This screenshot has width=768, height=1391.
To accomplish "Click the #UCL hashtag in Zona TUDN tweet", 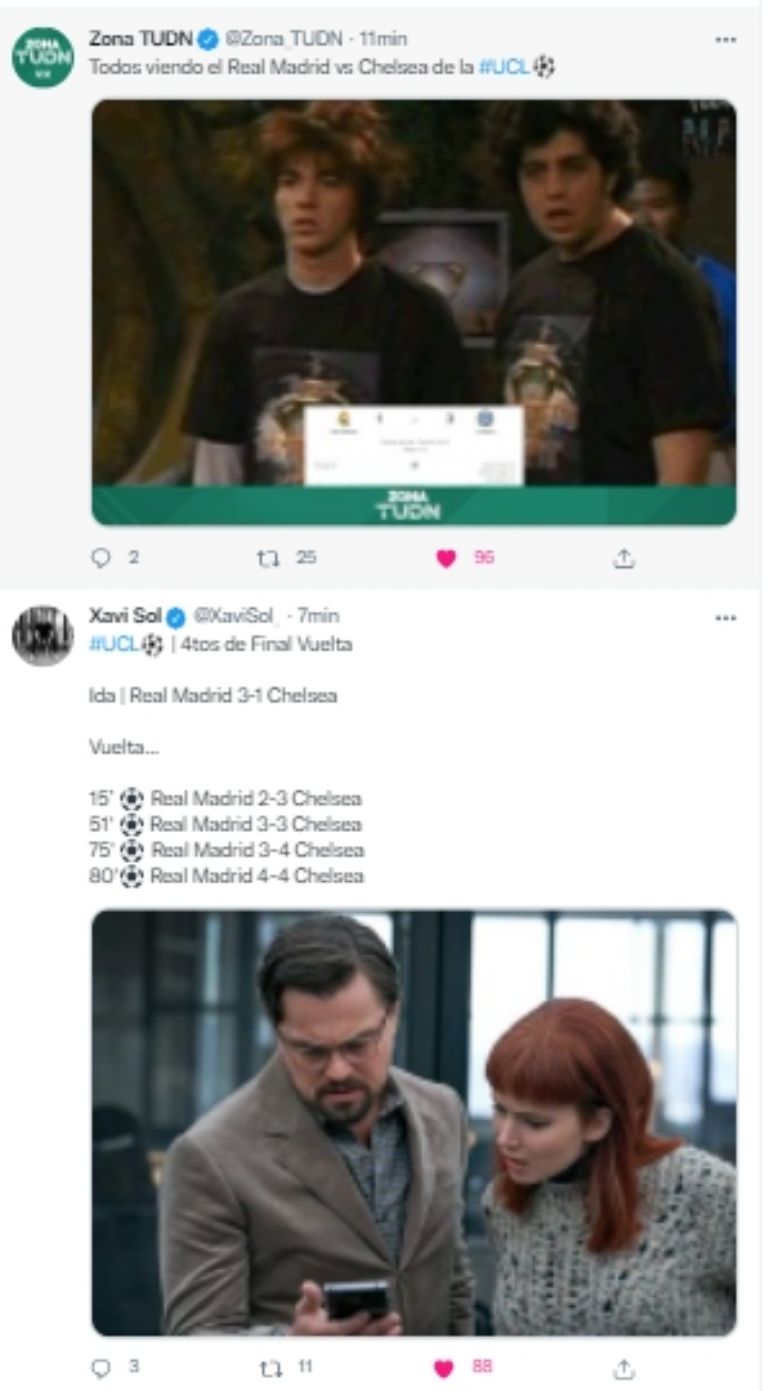I will [x=504, y=68].
